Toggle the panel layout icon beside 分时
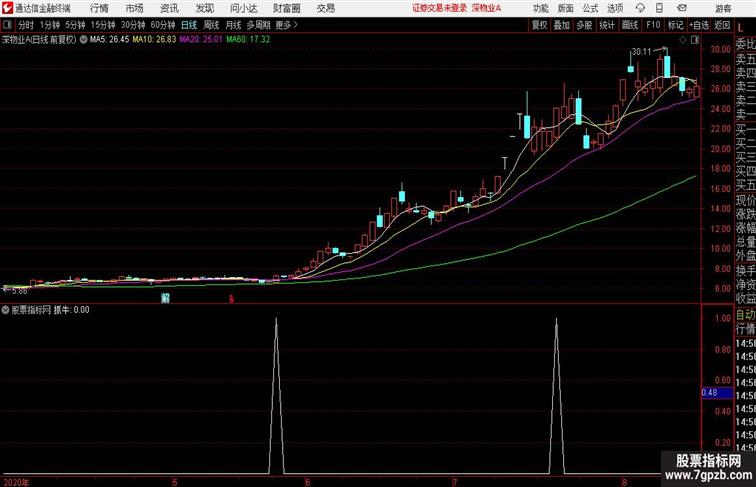Image resolution: width=756 pixels, height=487 pixels. pos(7,25)
